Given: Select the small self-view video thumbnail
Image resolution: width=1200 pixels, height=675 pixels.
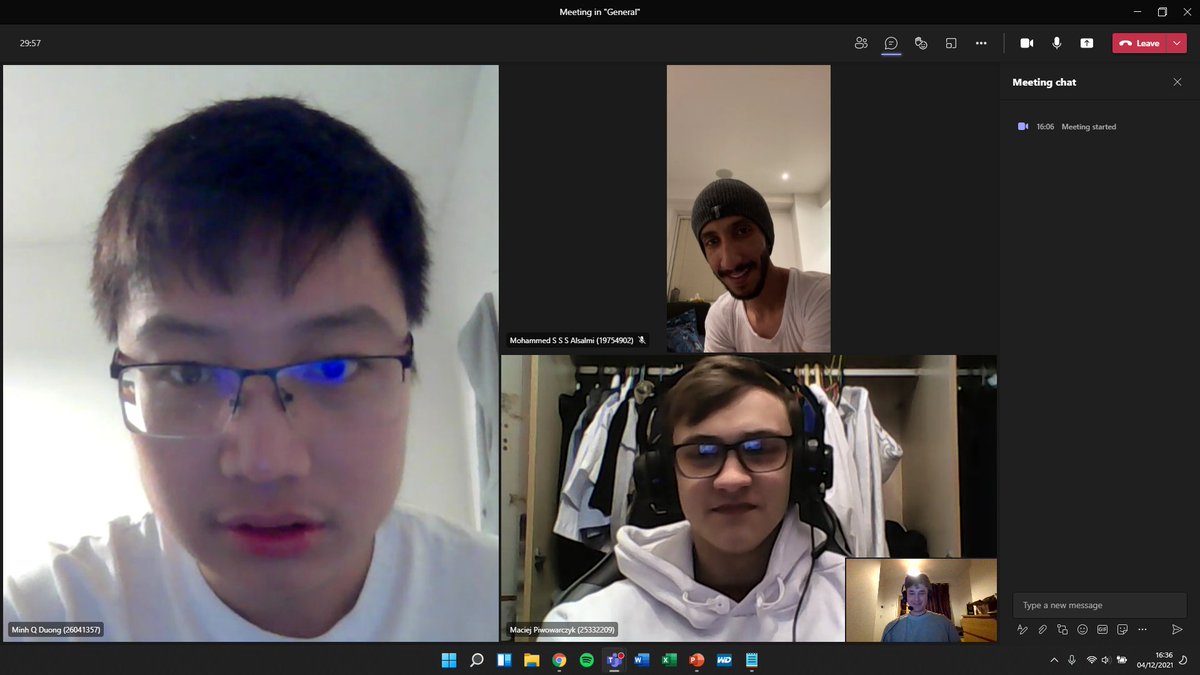Looking at the screenshot, I should (x=921, y=600).
